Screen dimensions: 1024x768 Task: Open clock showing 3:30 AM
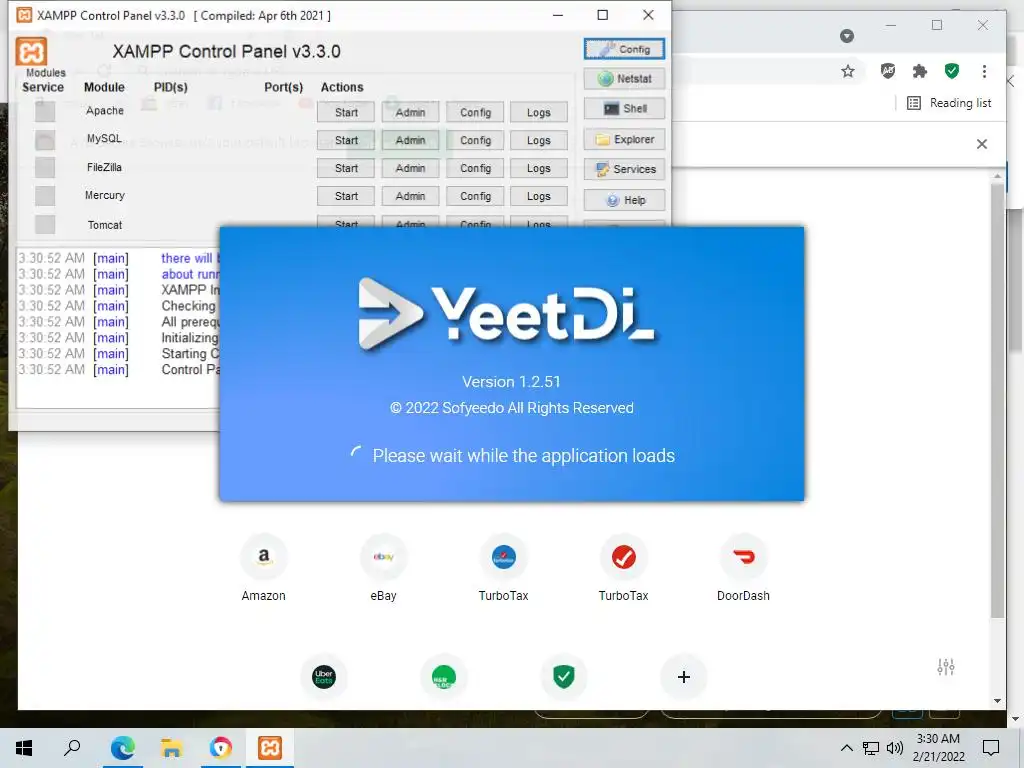point(938,748)
